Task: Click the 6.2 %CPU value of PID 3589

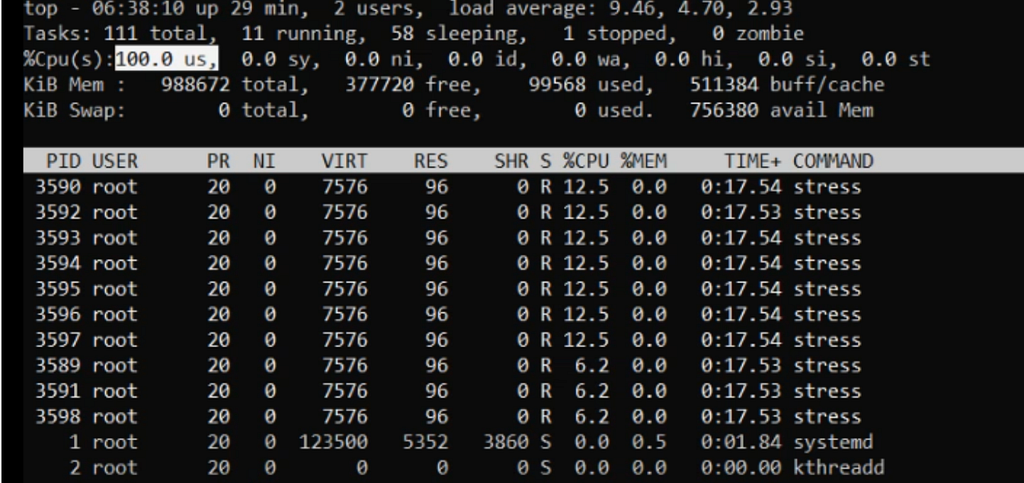Action: 592,365
